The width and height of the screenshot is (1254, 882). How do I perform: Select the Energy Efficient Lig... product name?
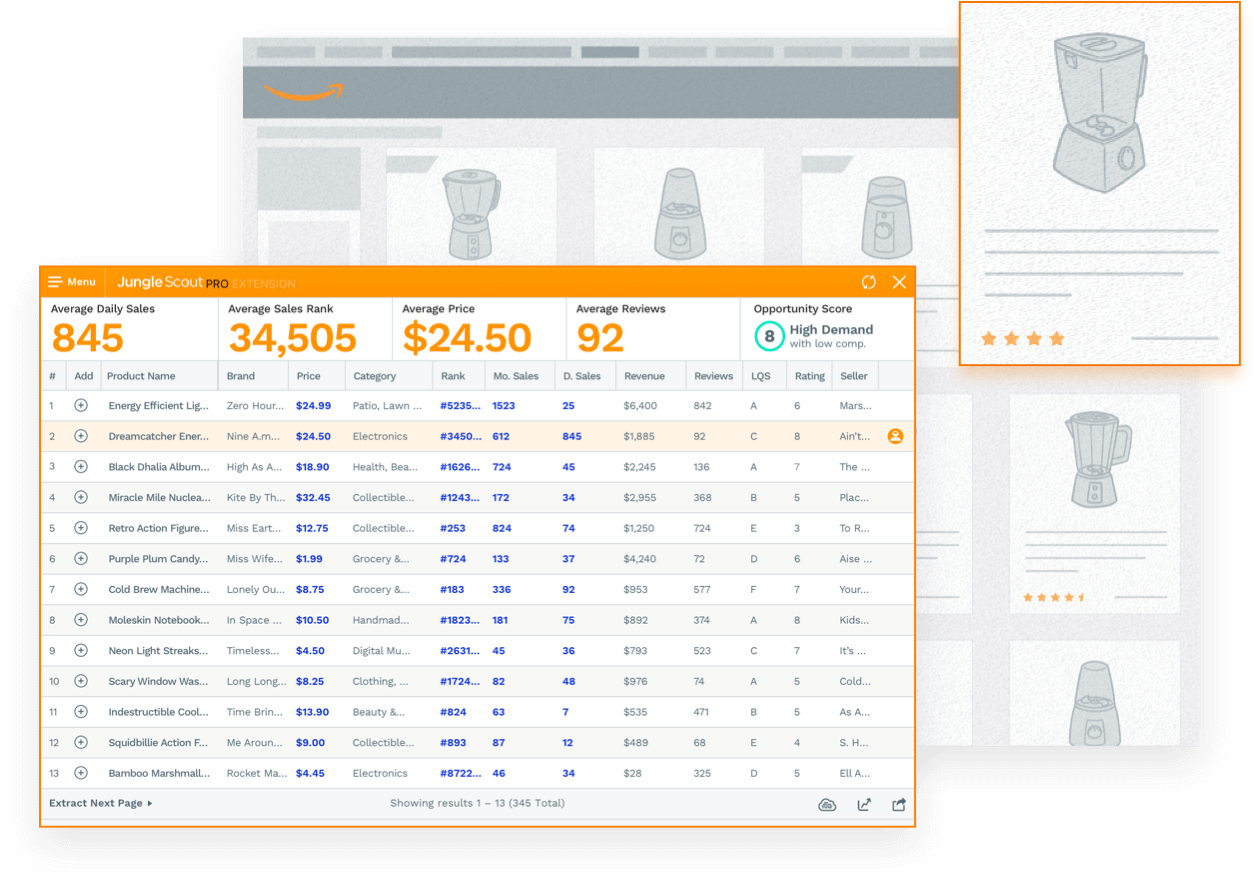(159, 406)
